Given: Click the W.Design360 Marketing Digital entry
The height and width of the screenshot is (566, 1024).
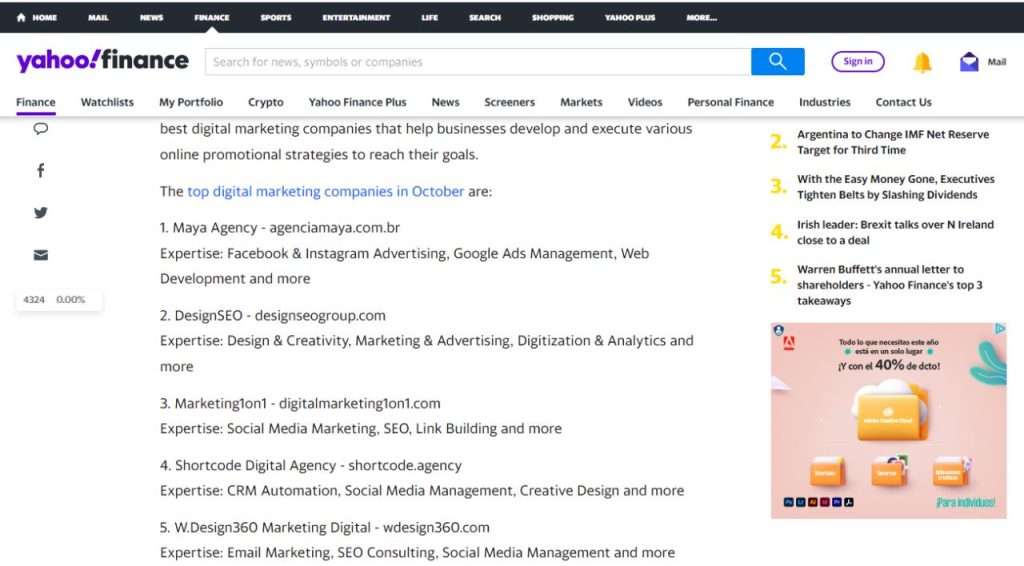Looking at the screenshot, I should click(325, 527).
